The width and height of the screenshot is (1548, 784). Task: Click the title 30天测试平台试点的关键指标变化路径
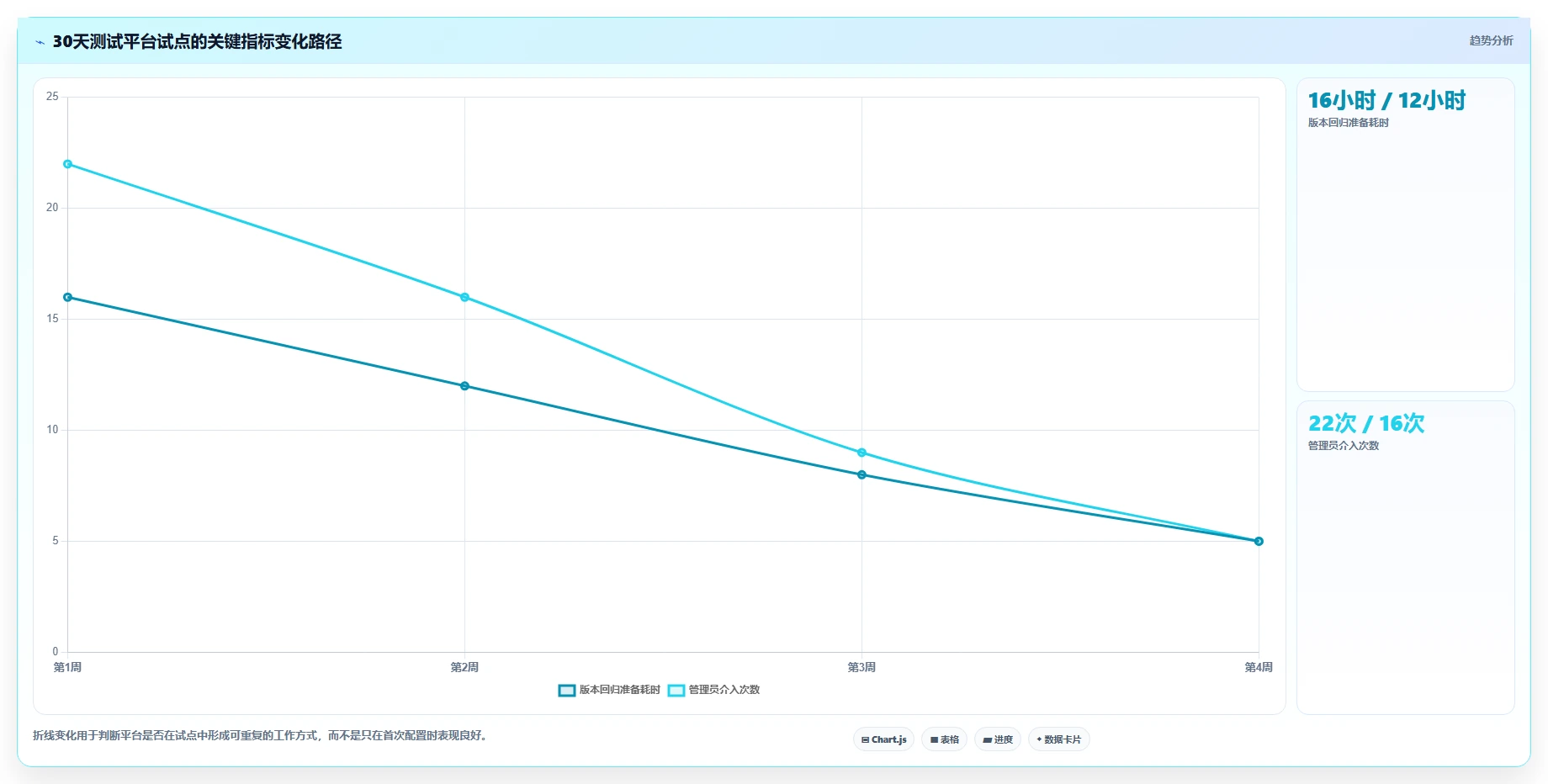pyautogui.click(x=197, y=41)
